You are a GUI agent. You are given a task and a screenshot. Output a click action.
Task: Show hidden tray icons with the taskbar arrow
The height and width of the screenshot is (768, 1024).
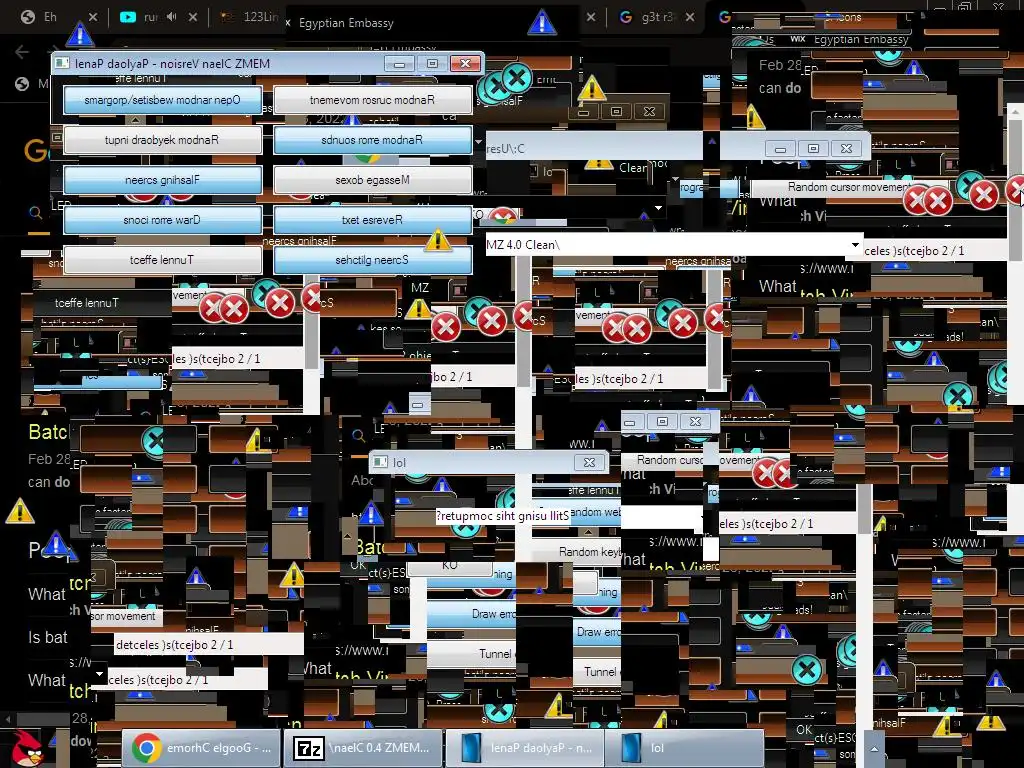[x=874, y=748]
